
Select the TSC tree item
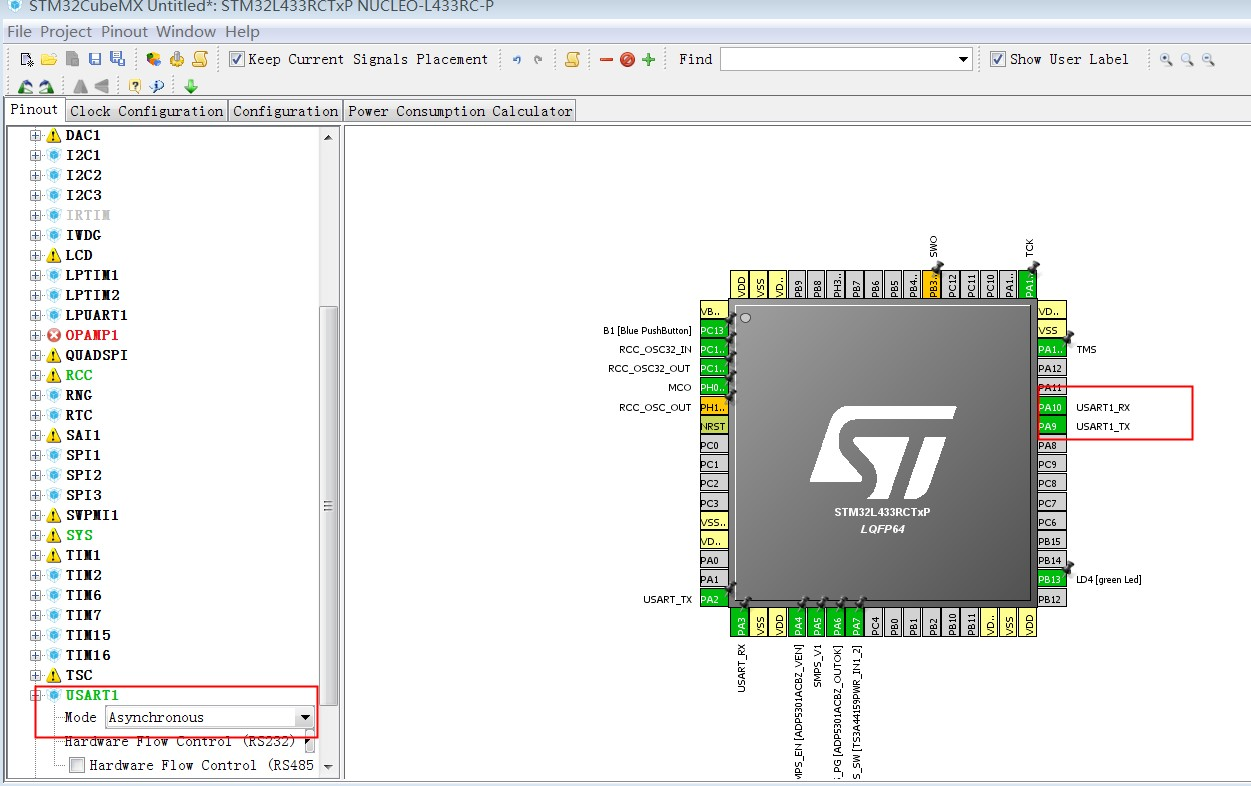pyautogui.click(x=79, y=675)
